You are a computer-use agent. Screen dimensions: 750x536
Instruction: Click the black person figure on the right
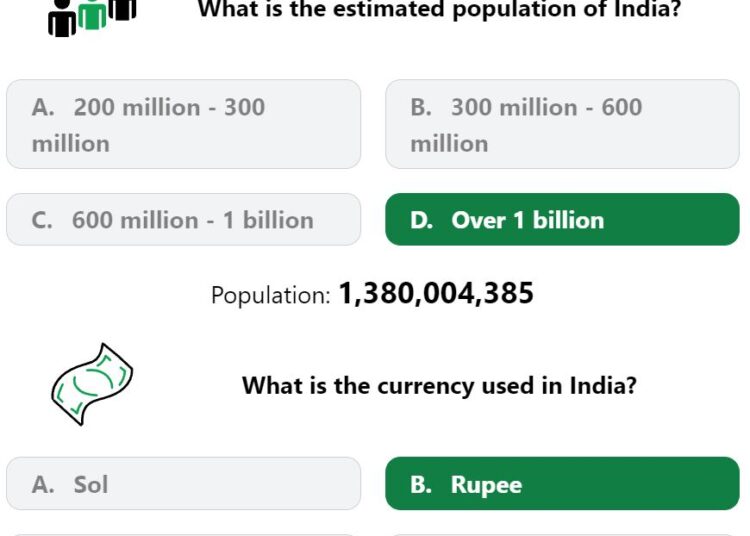point(122,10)
